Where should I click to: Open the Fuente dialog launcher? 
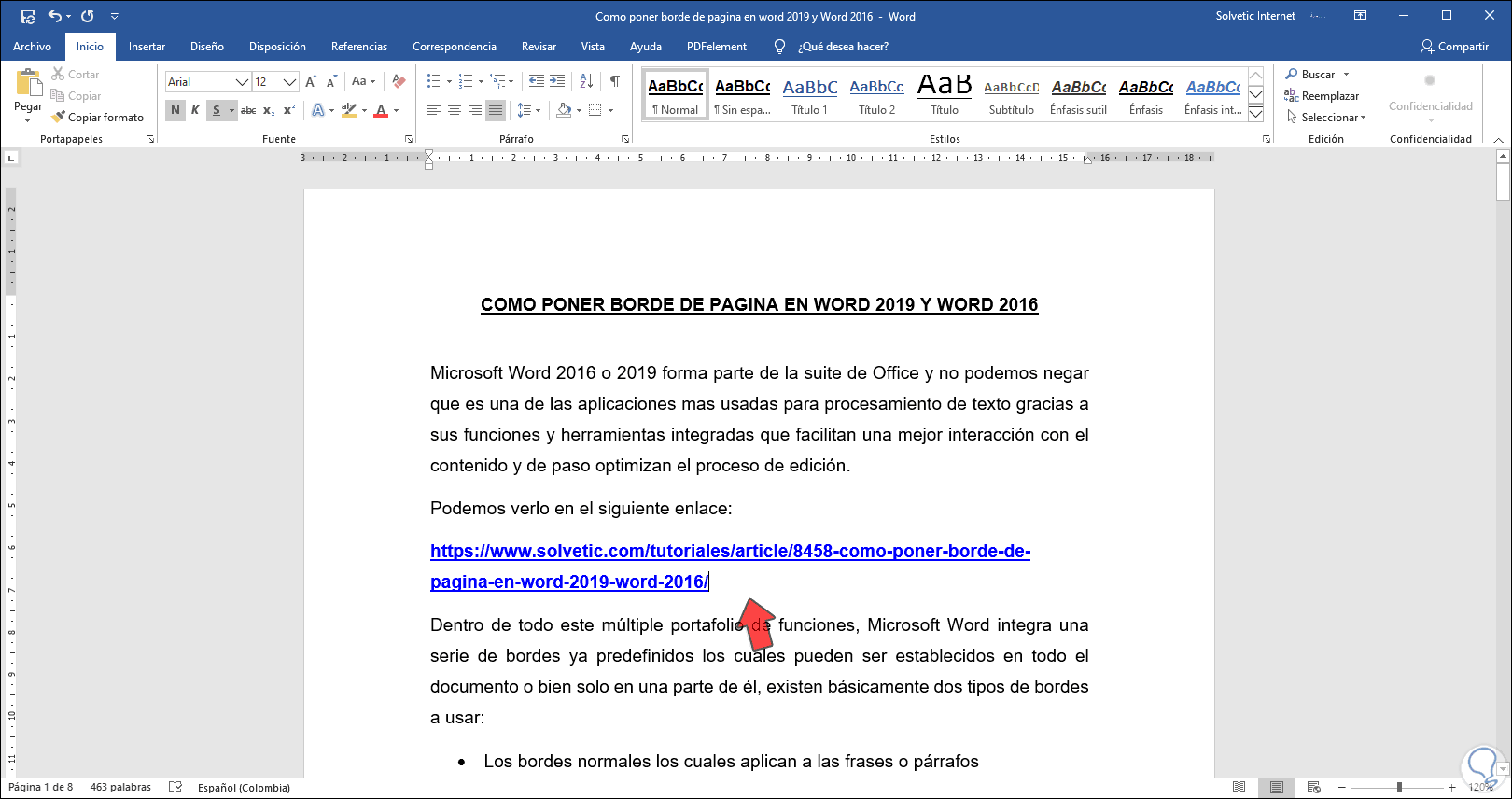pyautogui.click(x=409, y=139)
